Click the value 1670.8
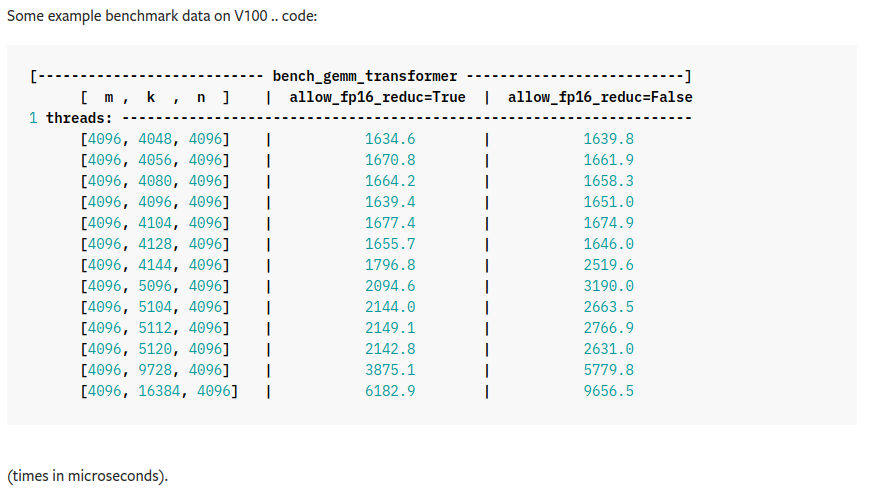 390,160
